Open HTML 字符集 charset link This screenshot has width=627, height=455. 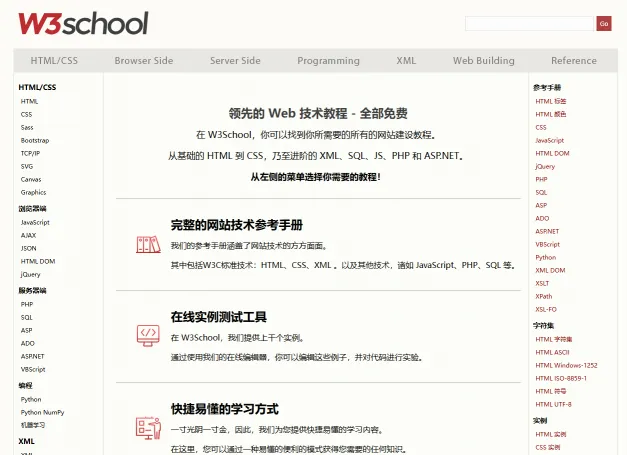[x=553, y=339]
